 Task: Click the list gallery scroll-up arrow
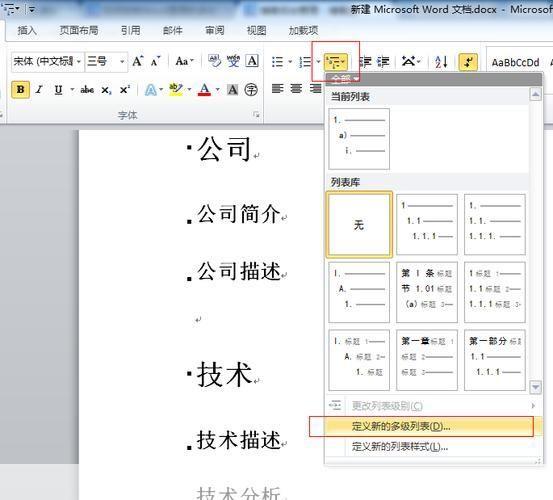[535, 94]
